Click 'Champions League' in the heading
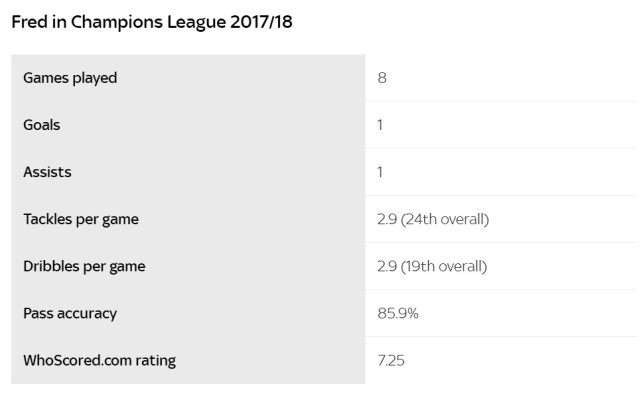The image size is (641, 394). tap(148, 22)
